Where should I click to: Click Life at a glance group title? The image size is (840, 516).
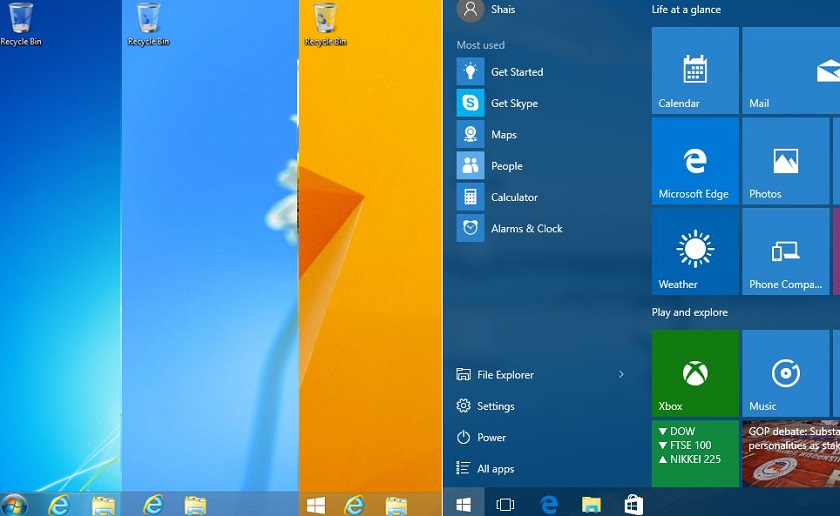(x=686, y=10)
